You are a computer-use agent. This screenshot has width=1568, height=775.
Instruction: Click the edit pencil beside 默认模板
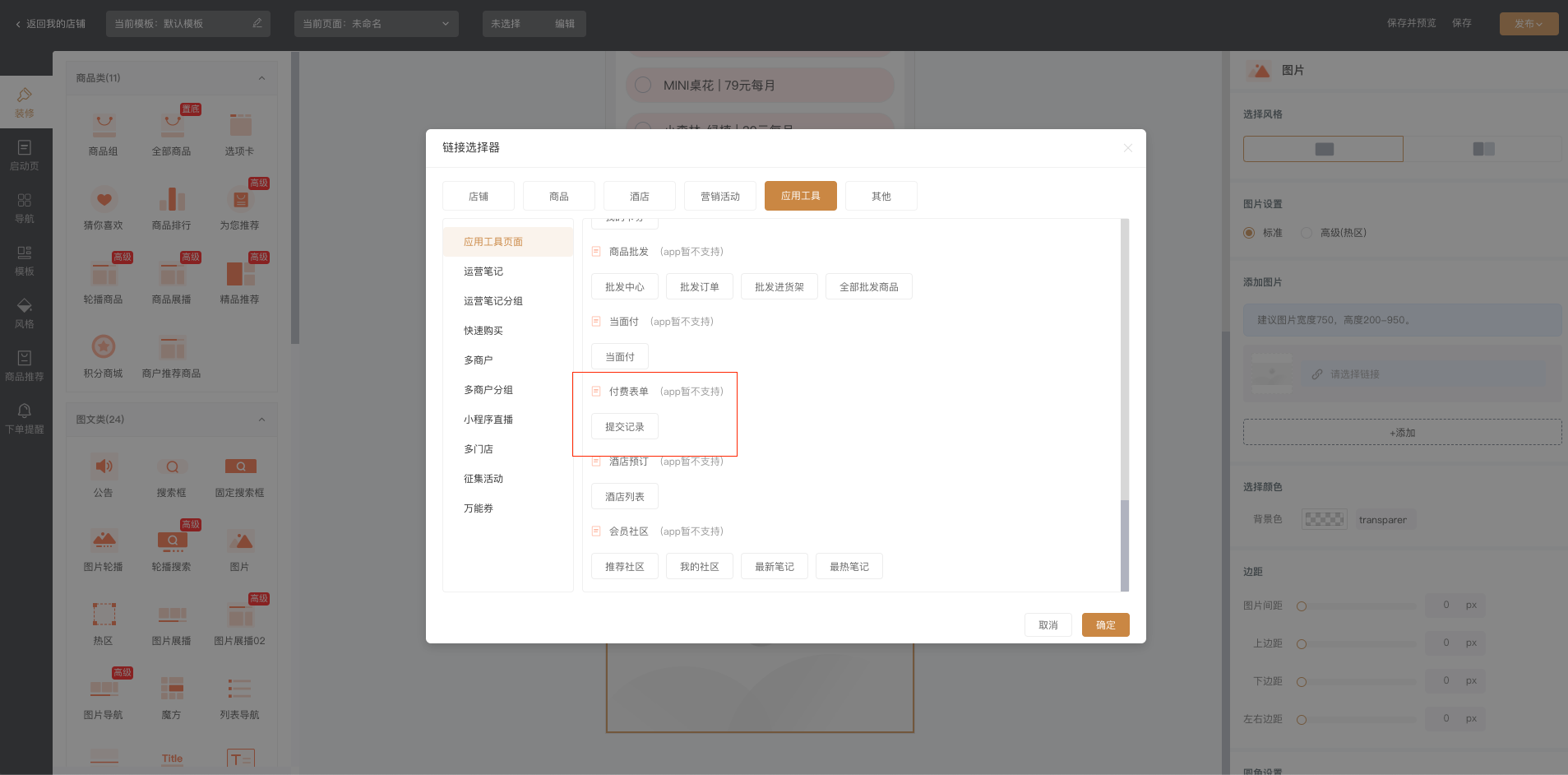tap(257, 23)
